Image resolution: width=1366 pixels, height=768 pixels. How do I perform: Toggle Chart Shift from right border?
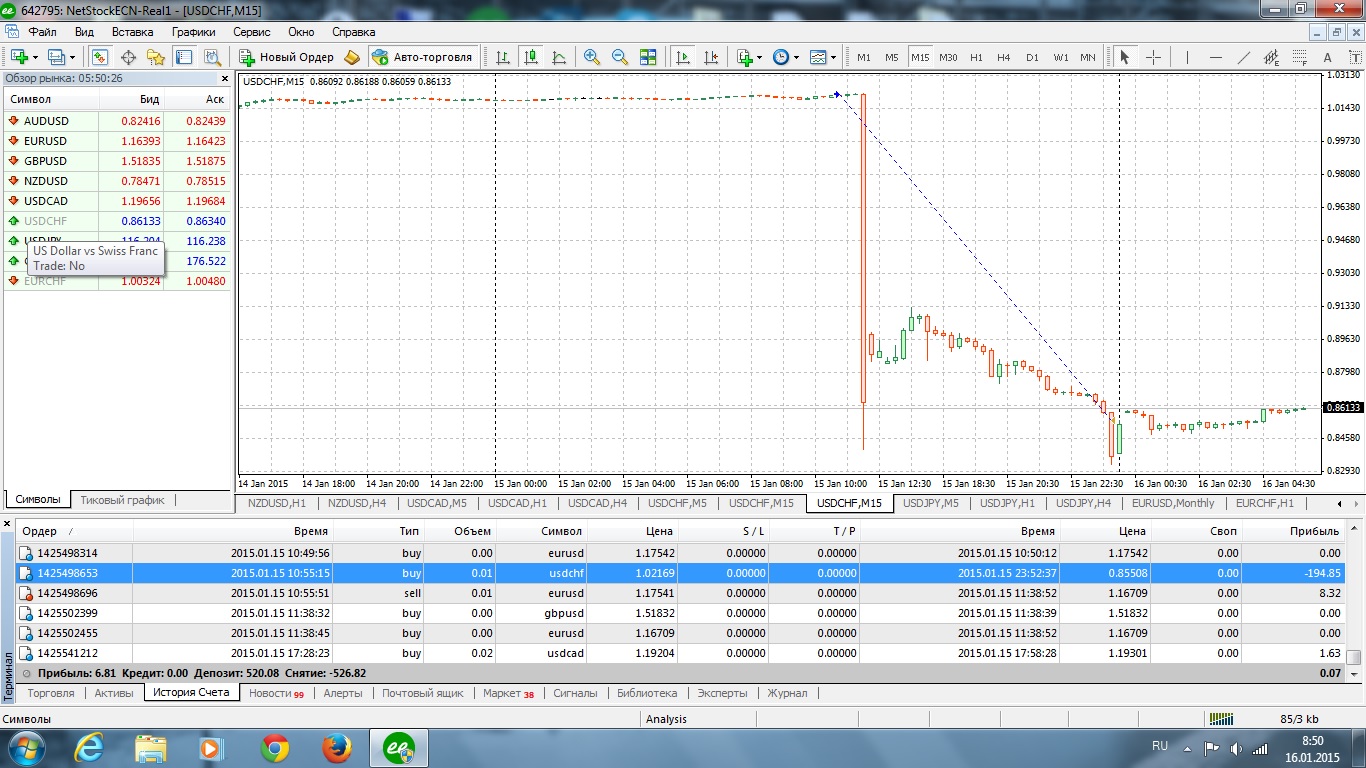click(x=711, y=57)
